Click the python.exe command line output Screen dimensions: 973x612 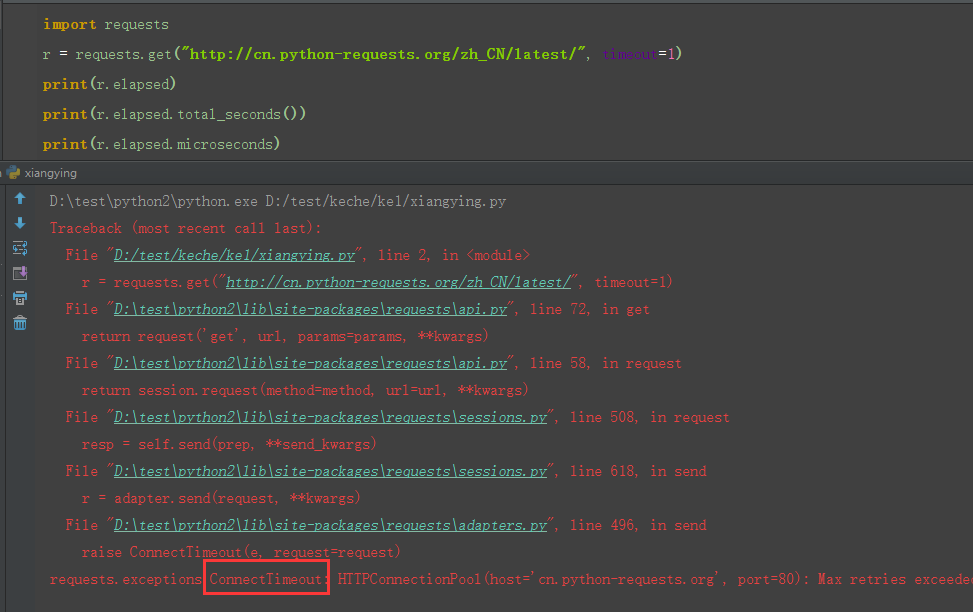pos(277,201)
